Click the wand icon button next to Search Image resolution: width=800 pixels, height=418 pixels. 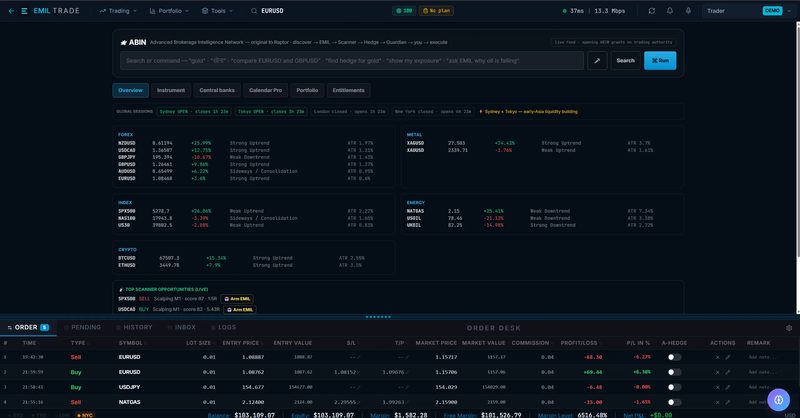(x=597, y=61)
